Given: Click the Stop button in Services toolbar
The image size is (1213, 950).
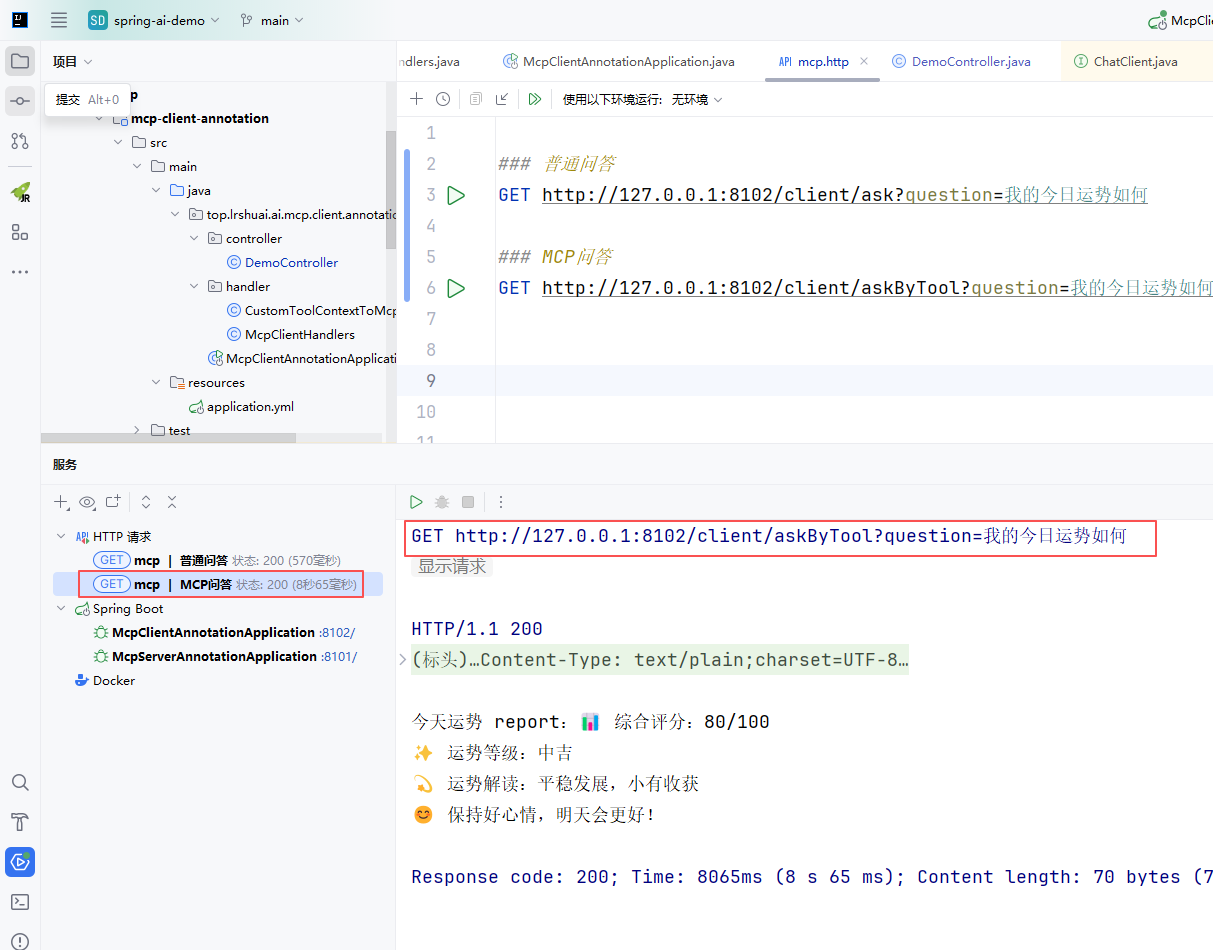Looking at the screenshot, I should (468, 502).
